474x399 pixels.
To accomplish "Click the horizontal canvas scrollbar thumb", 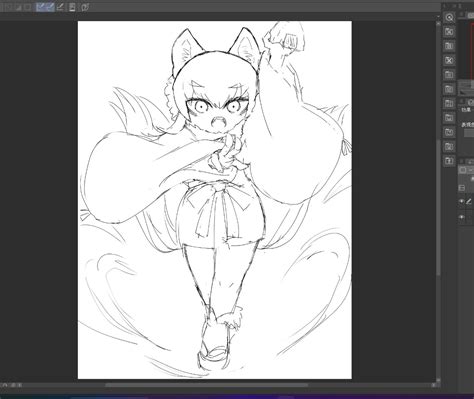I will coord(207,385).
